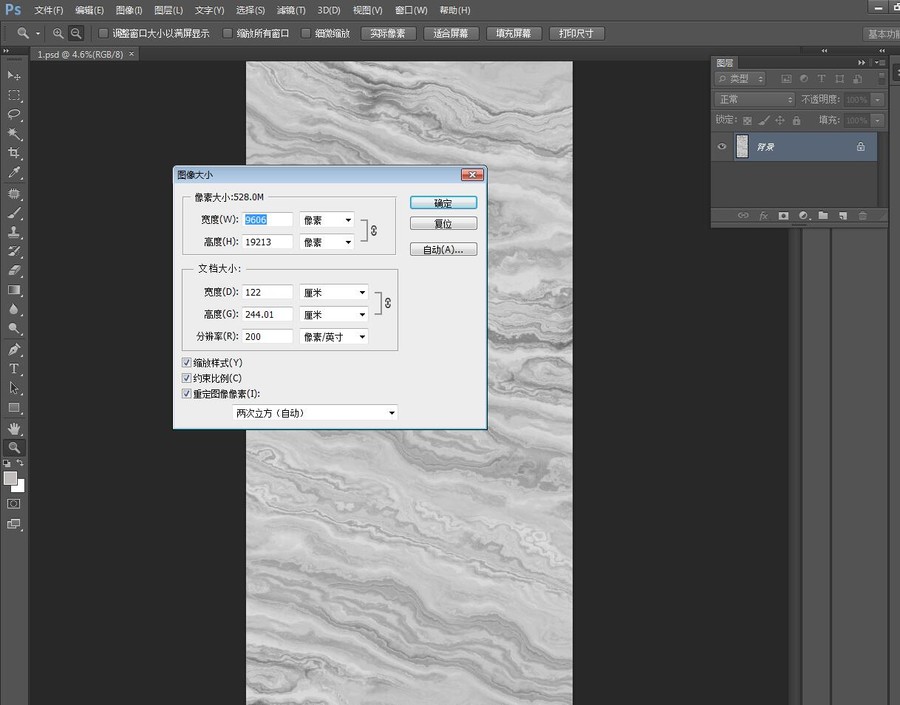
Task: Create a new fill or adjustment layer
Action: click(x=804, y=215)
